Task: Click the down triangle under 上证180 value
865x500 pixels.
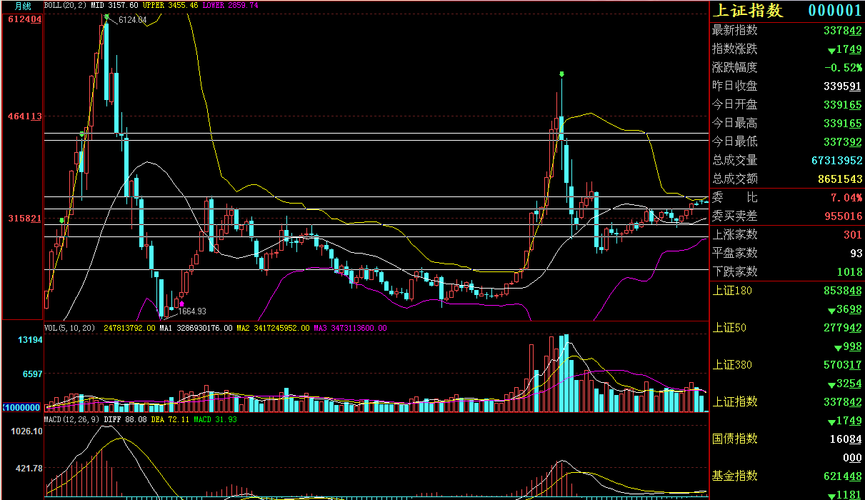Action: point(831,311)
